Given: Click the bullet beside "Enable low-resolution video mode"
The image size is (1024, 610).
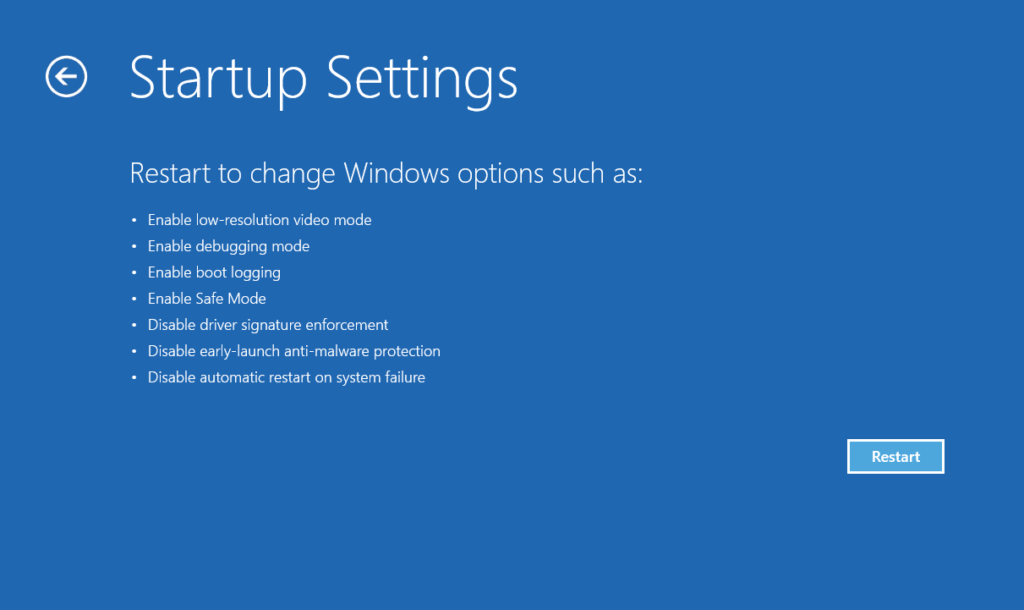Looking at the screenshot, I should pos(134,220).
